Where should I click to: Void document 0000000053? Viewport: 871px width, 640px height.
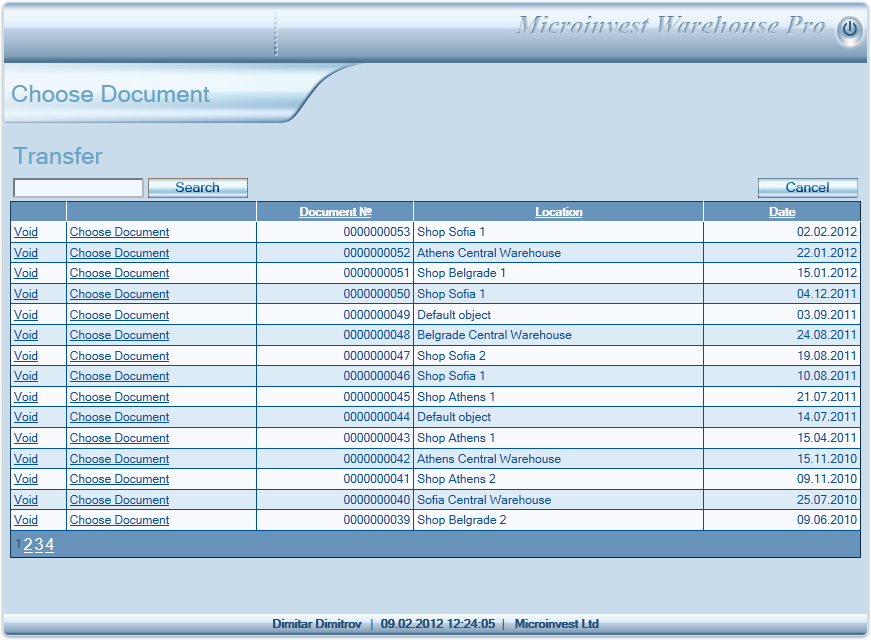pos(26,232)
